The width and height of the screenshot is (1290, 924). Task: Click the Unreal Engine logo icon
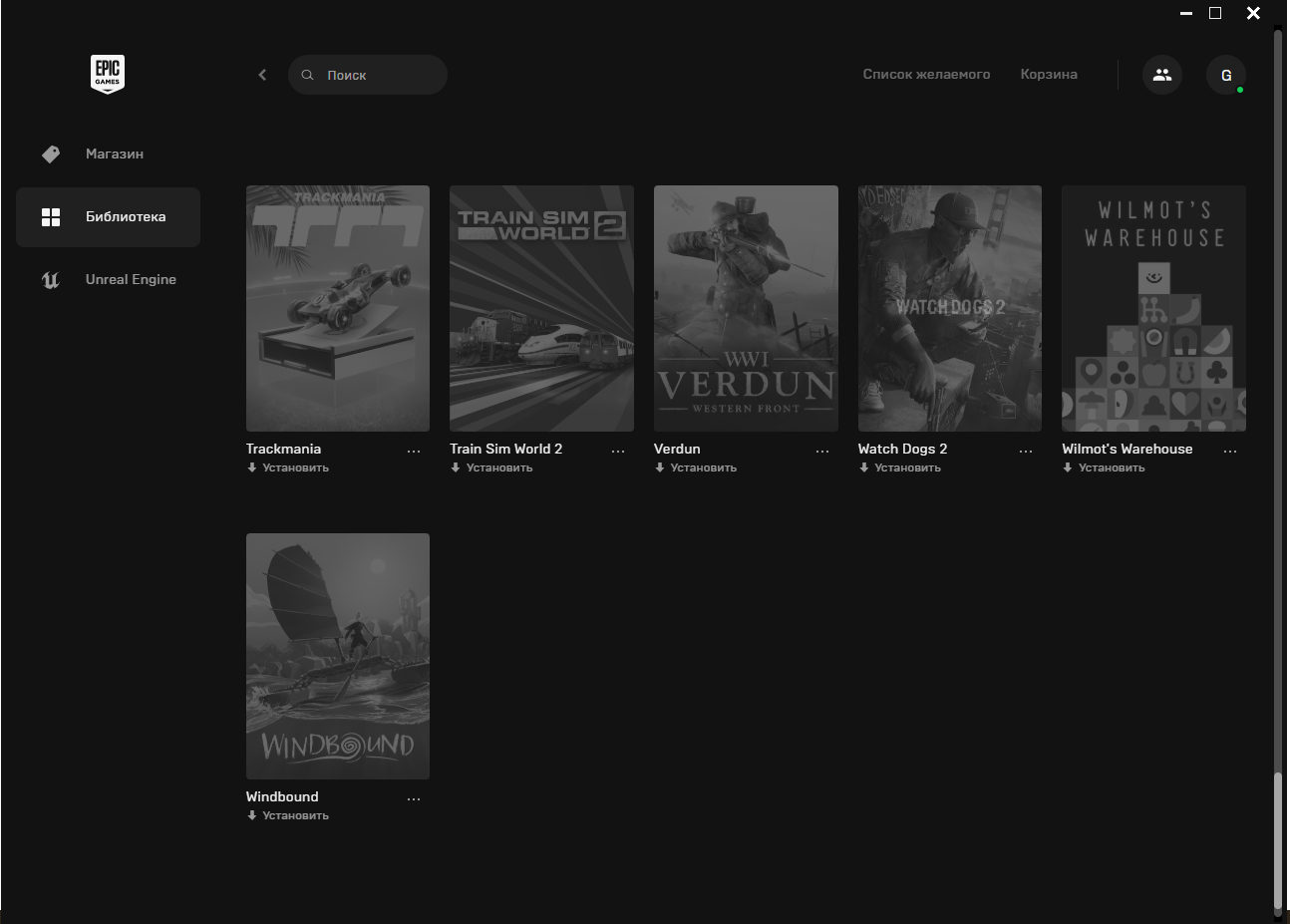point(51,280)
